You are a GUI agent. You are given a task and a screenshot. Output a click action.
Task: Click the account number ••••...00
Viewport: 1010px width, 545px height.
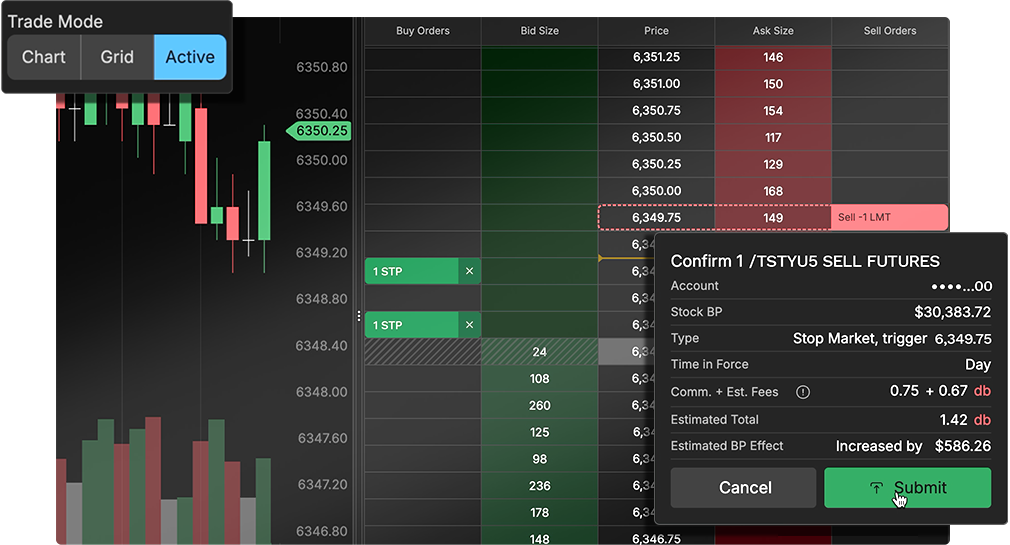(x=962, y=286)
